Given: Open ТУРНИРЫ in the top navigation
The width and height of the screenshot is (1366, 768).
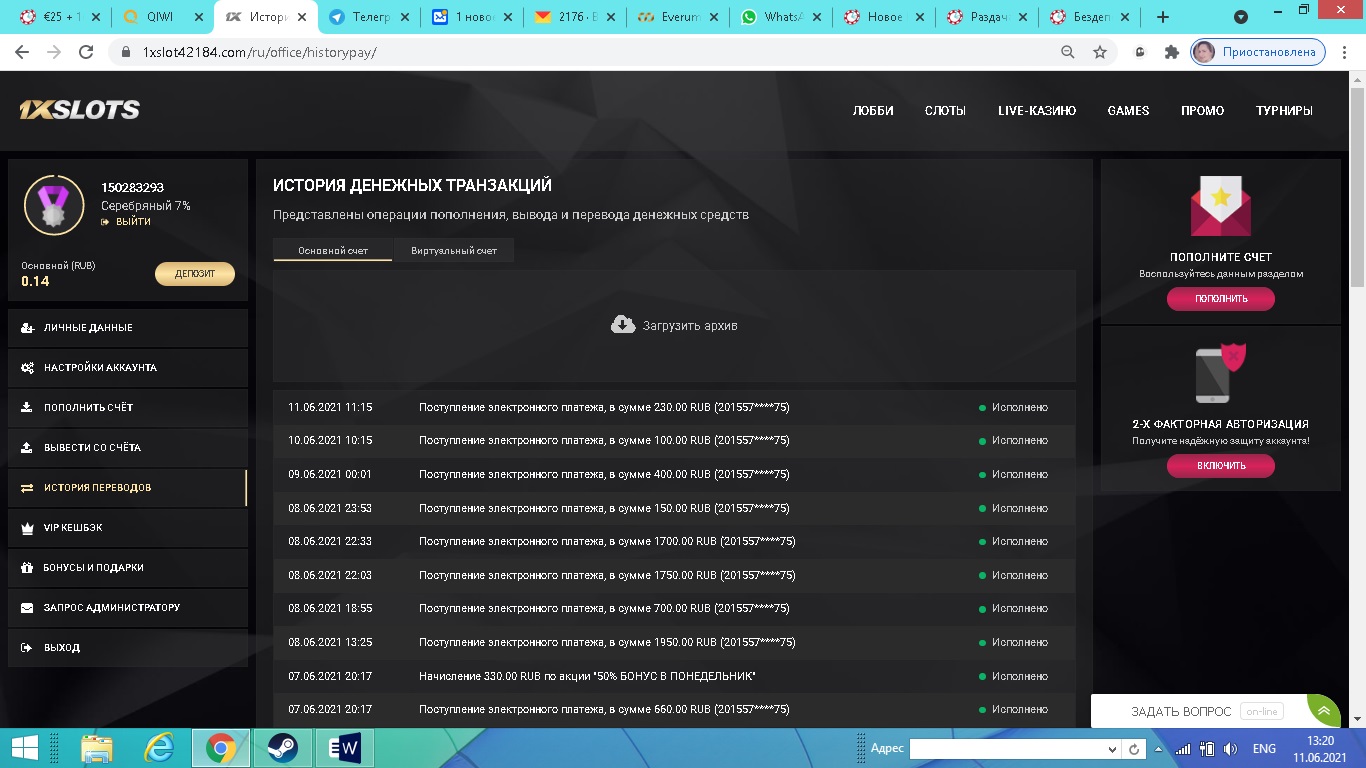Looking at the screenshot, I should pyautogui.click(x=1284, y=111).
